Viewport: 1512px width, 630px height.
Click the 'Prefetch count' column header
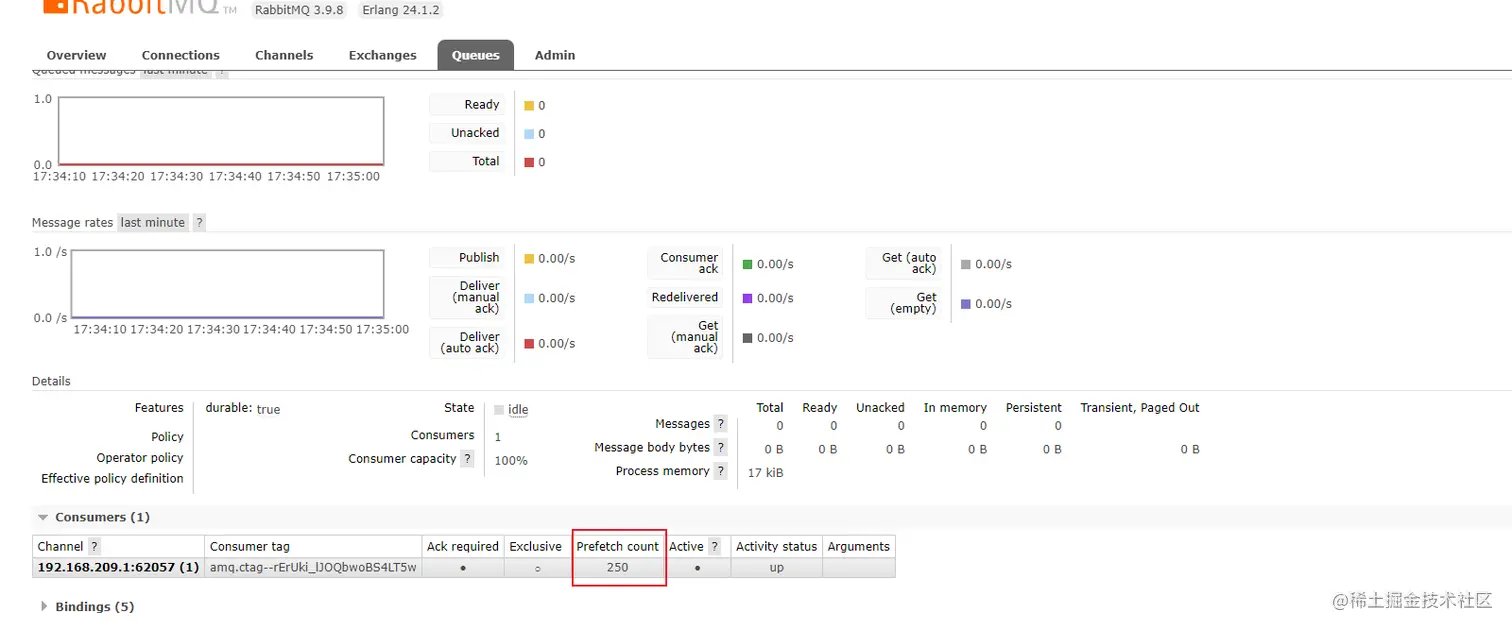(x=618, y=546)
